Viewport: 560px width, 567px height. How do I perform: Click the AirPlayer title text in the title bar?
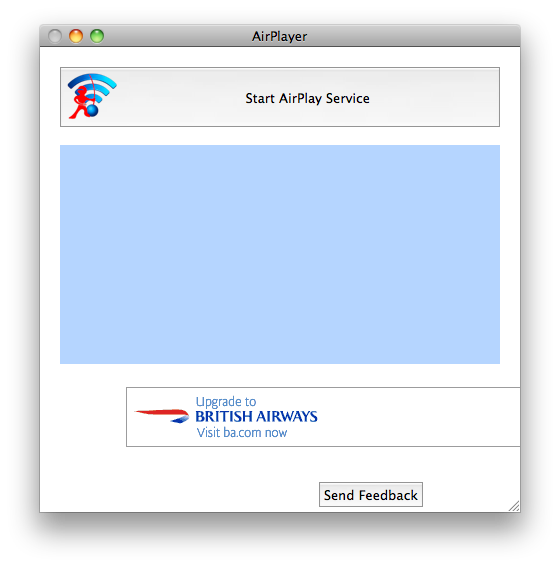click(x=279, y=36)
